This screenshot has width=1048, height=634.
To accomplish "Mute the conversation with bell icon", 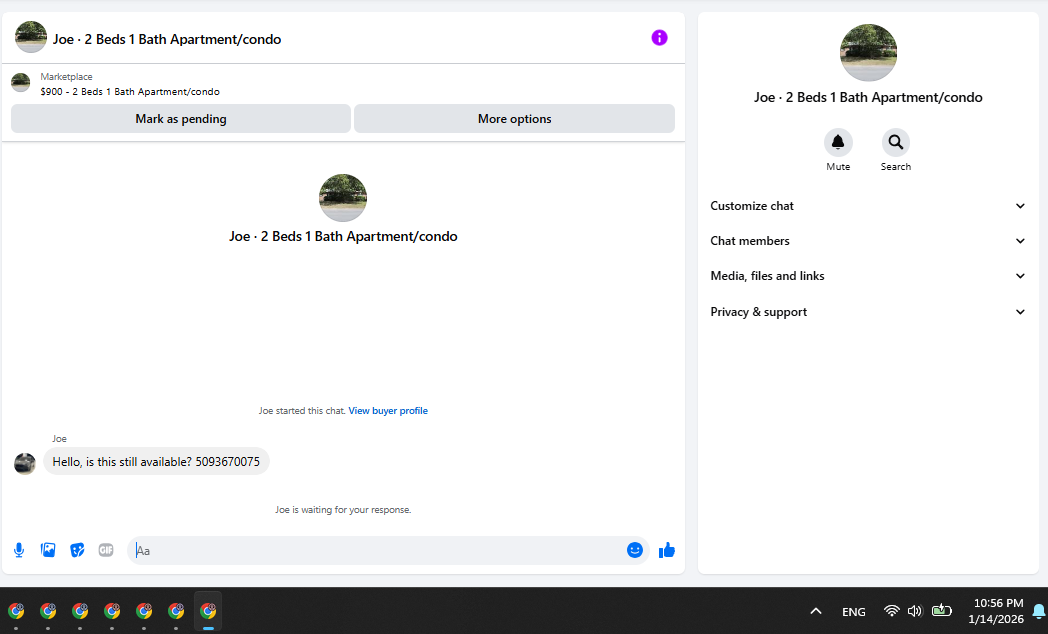I will [837, 142].
